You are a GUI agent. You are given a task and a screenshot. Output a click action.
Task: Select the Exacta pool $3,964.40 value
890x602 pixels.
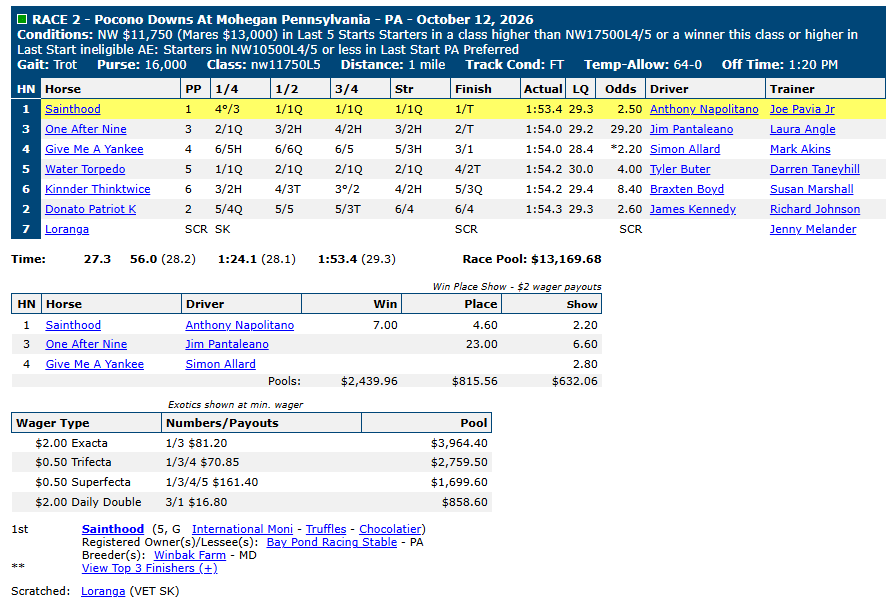(459, 443)
